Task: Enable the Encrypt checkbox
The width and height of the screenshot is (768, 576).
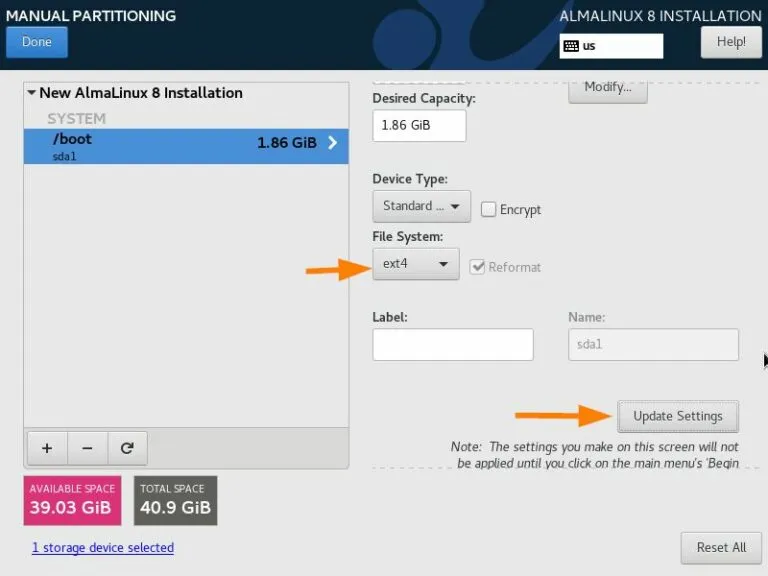Action: pyautogui.click(x=488, y=209)
